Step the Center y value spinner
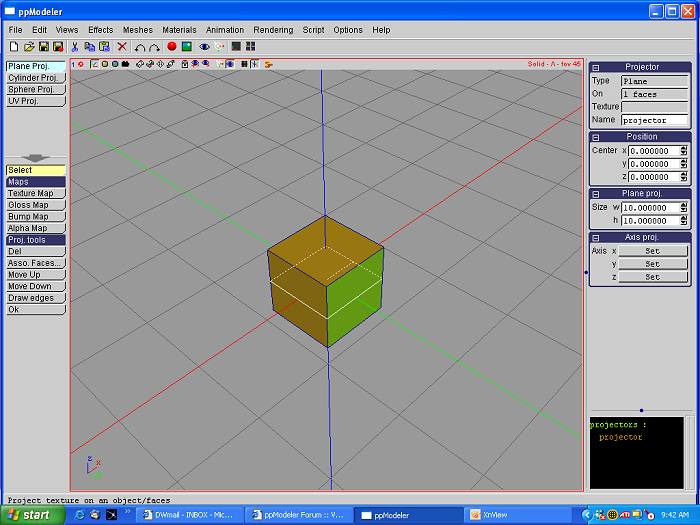The height and width of the screenshot is (525, 700). 684,164
